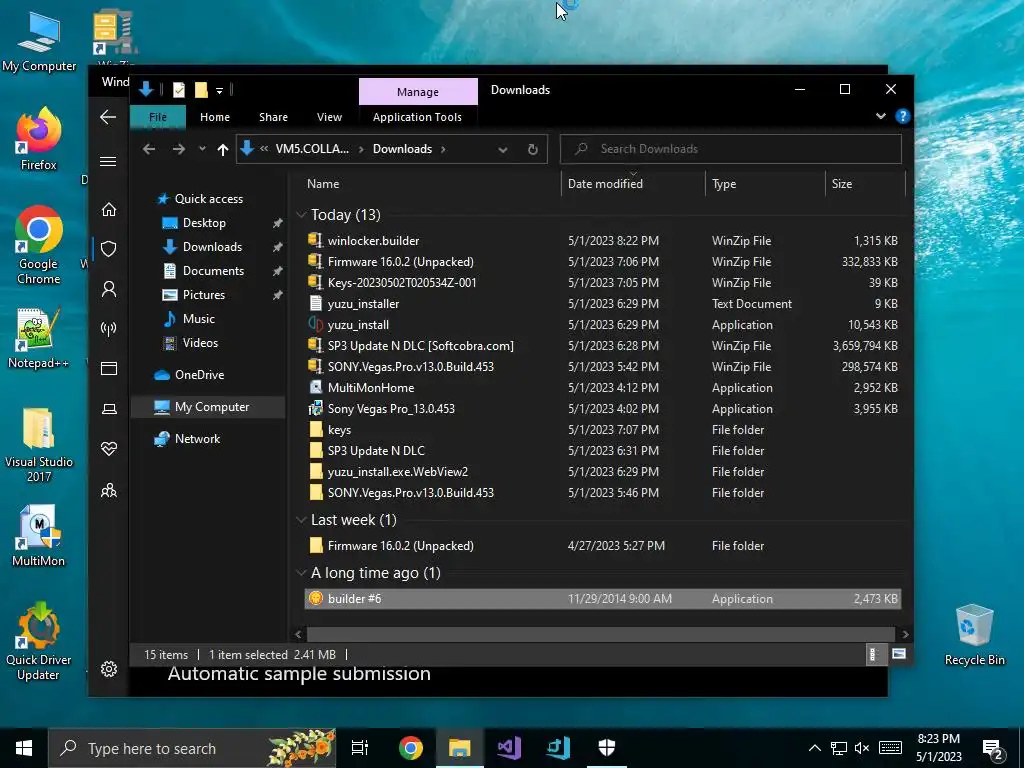Open Firewall & network protection icon
Image resolution: width=1024 pixels, height=768 pixels.
(109, 328)
